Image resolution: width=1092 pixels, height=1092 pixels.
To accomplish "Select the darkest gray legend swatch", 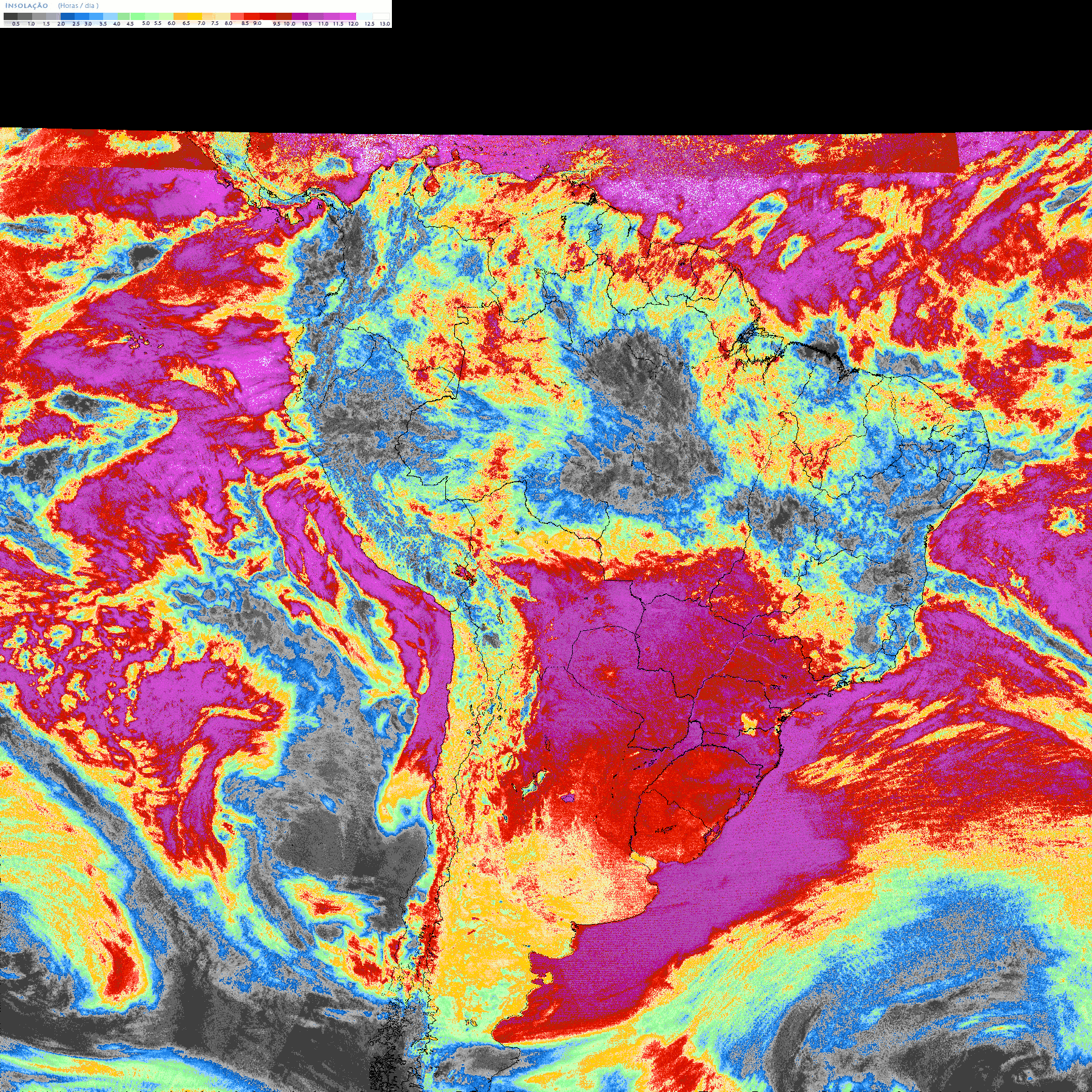I will [x=10, y=16].
